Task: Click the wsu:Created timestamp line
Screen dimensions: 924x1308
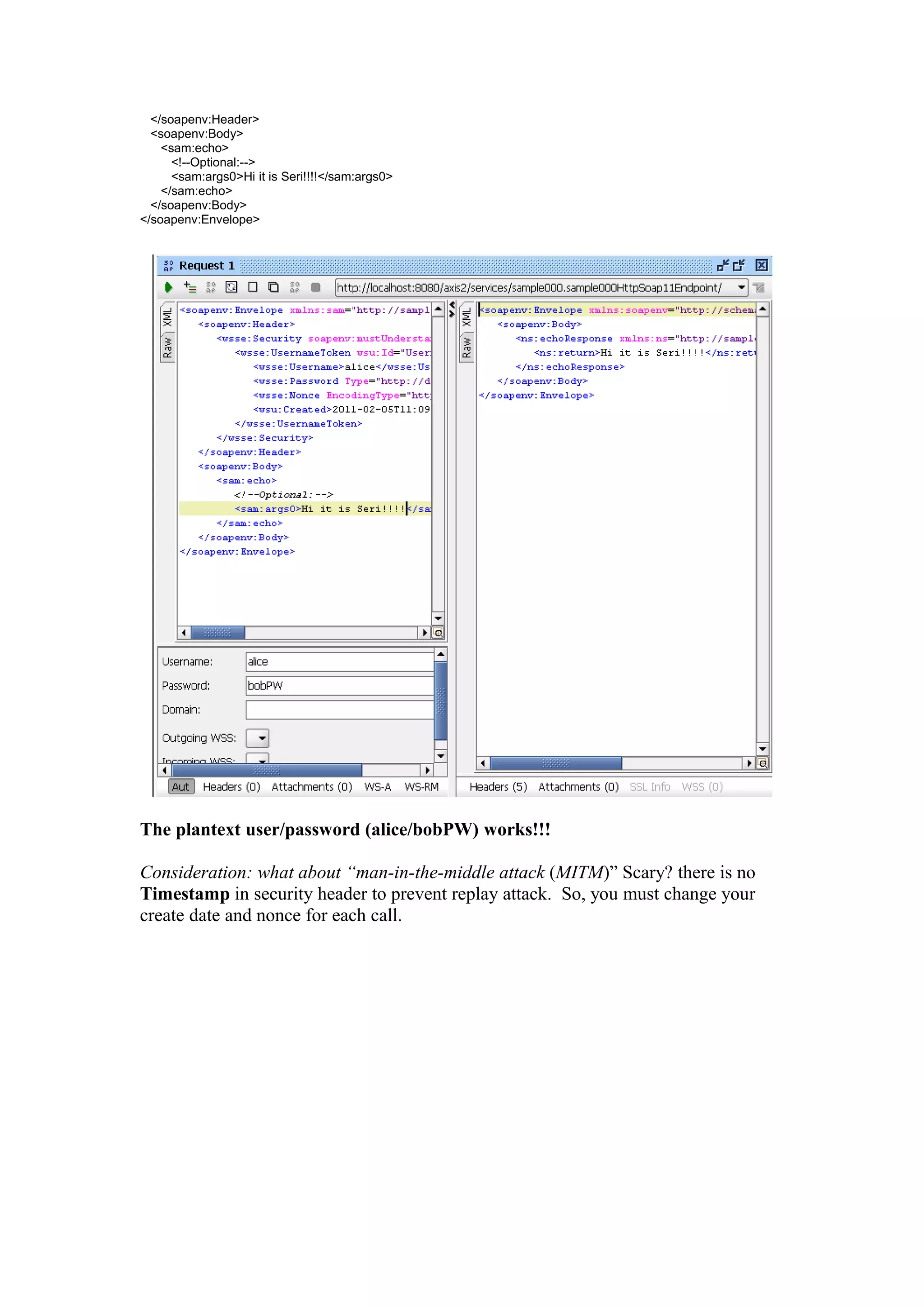Action: (341, 410)
